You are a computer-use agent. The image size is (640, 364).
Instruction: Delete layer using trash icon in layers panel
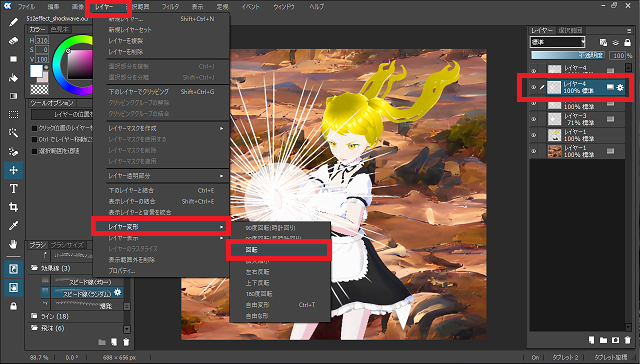point(627,340)
